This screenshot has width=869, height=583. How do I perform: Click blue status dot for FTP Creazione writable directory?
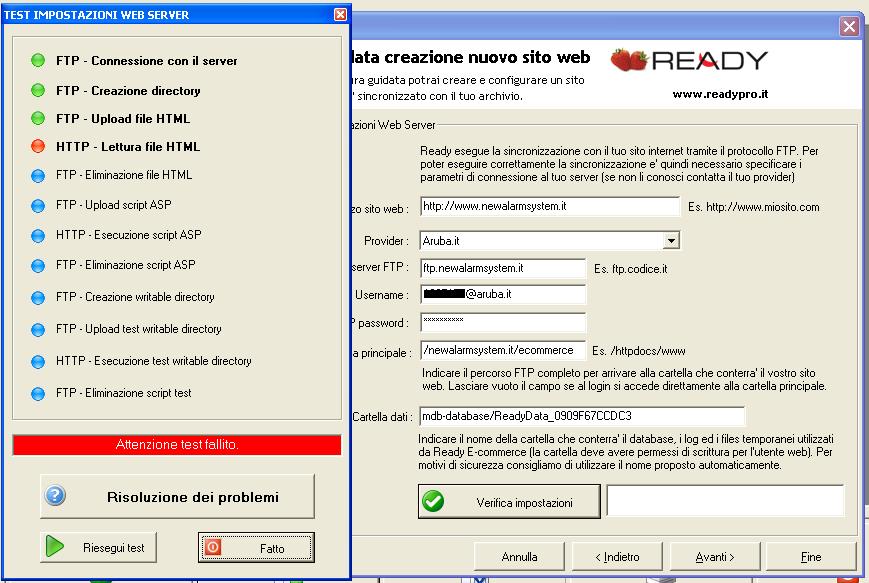(38, 298)
